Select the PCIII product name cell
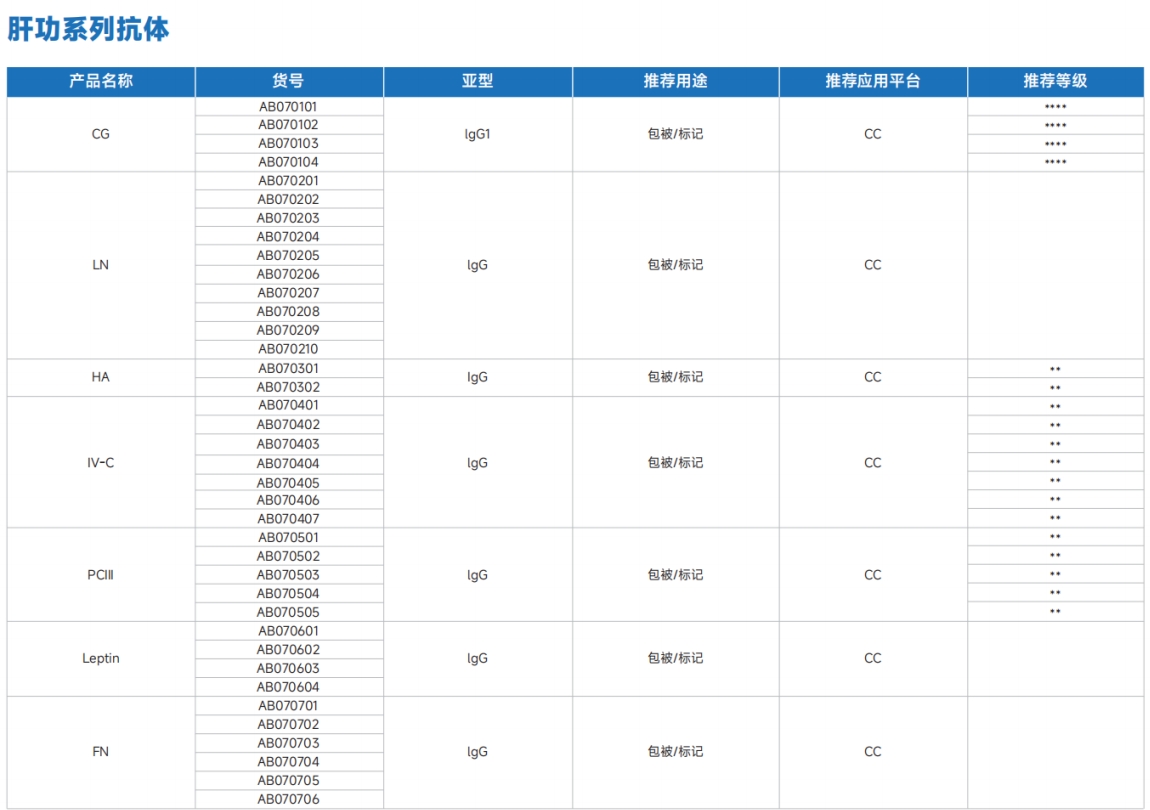Screen dimensions: 1150x810 click(x=100, y=575)
